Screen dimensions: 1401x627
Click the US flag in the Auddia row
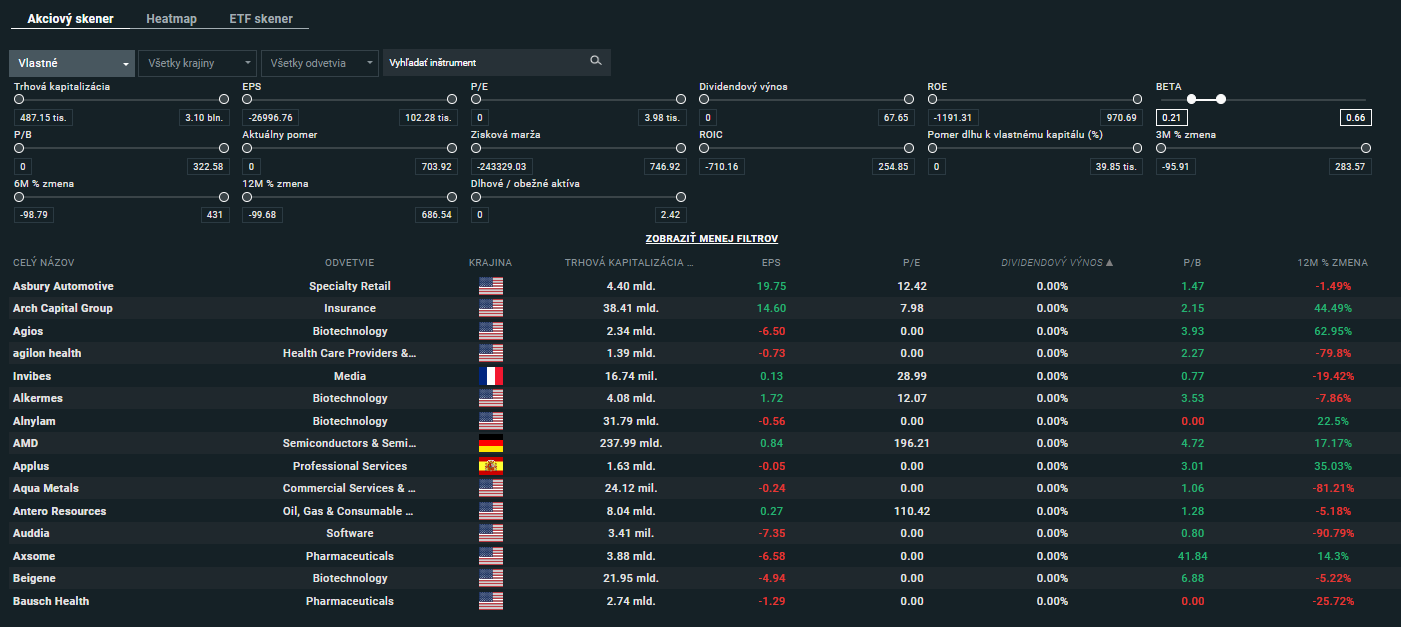click(491, 533)
